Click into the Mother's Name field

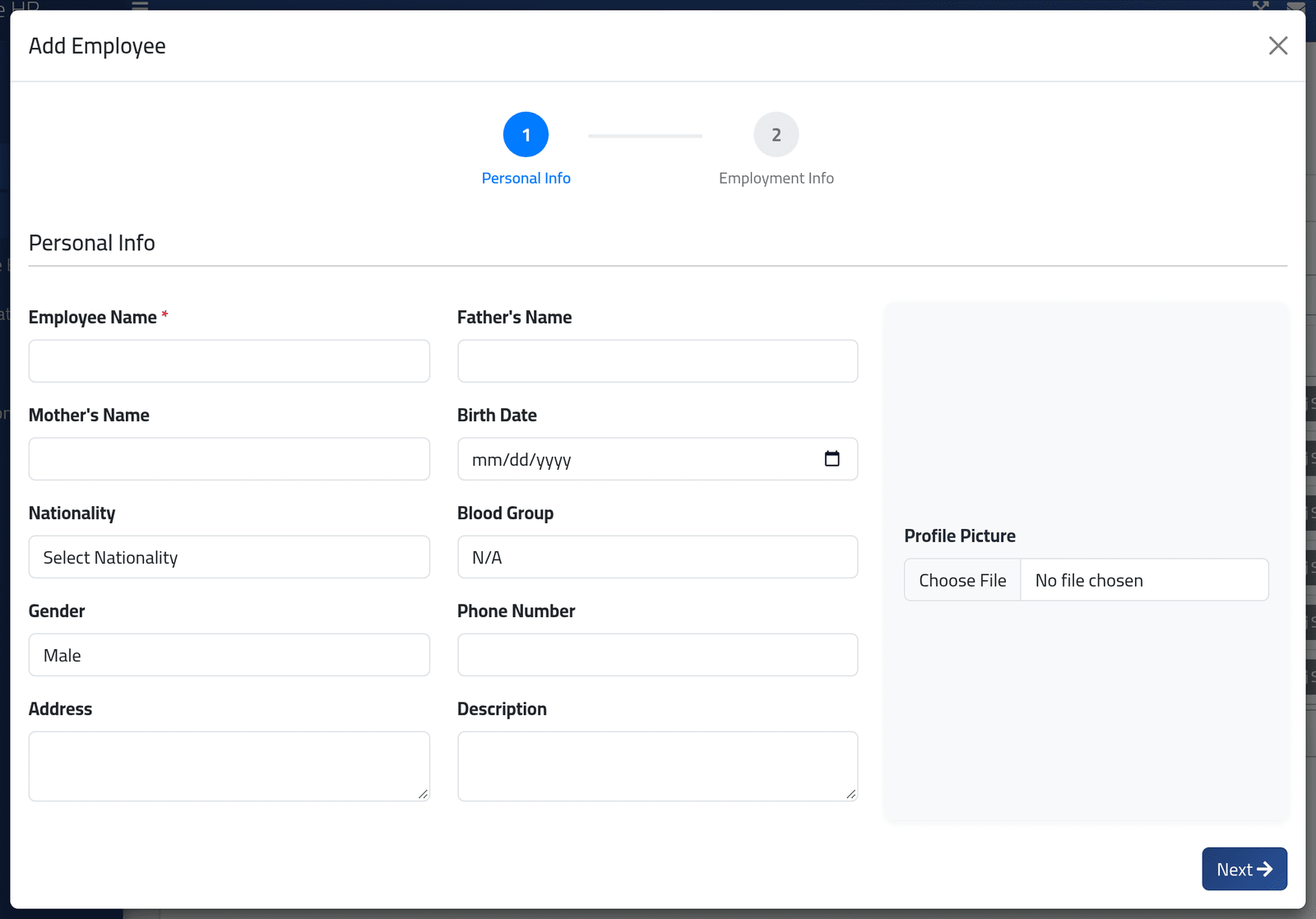[x=229, y=458]
